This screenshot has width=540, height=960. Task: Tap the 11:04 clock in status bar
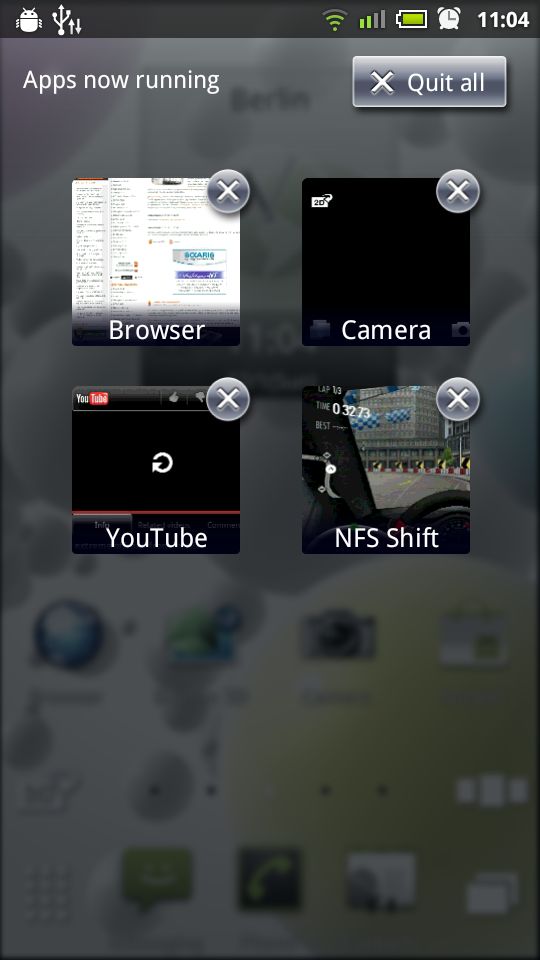tap(503, 20)
